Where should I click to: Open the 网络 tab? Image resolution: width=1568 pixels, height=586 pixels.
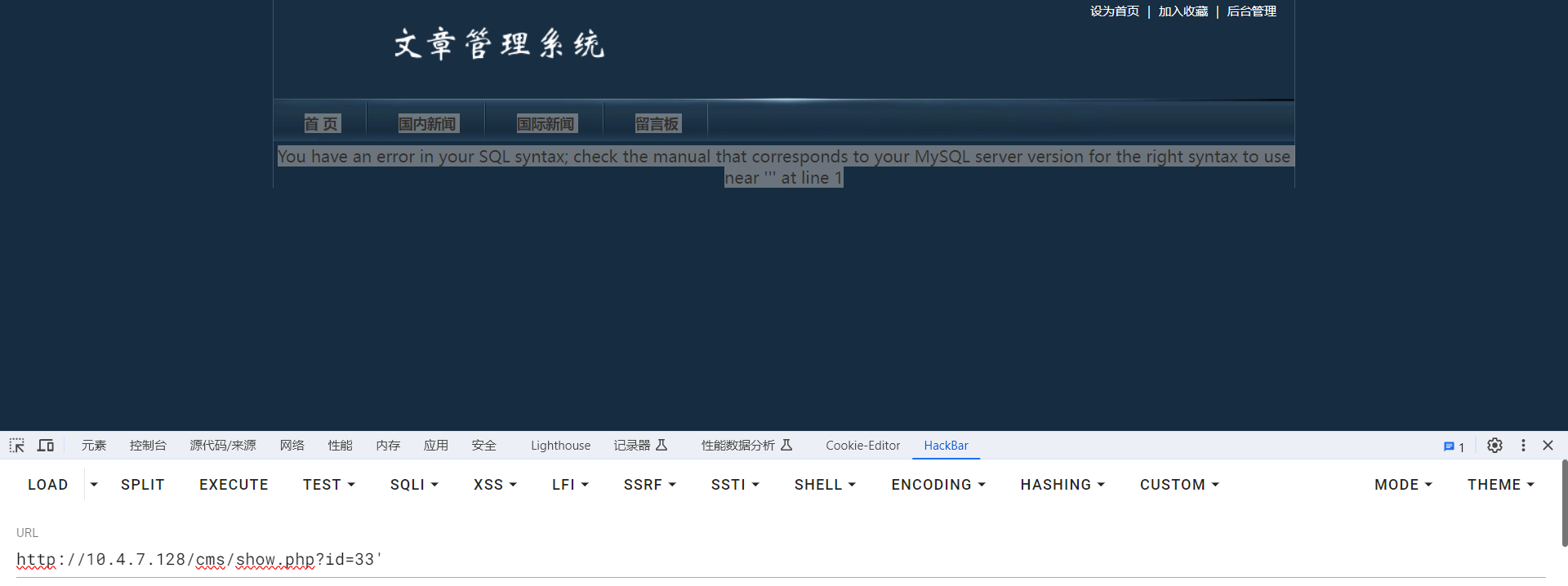click(292, 446)
